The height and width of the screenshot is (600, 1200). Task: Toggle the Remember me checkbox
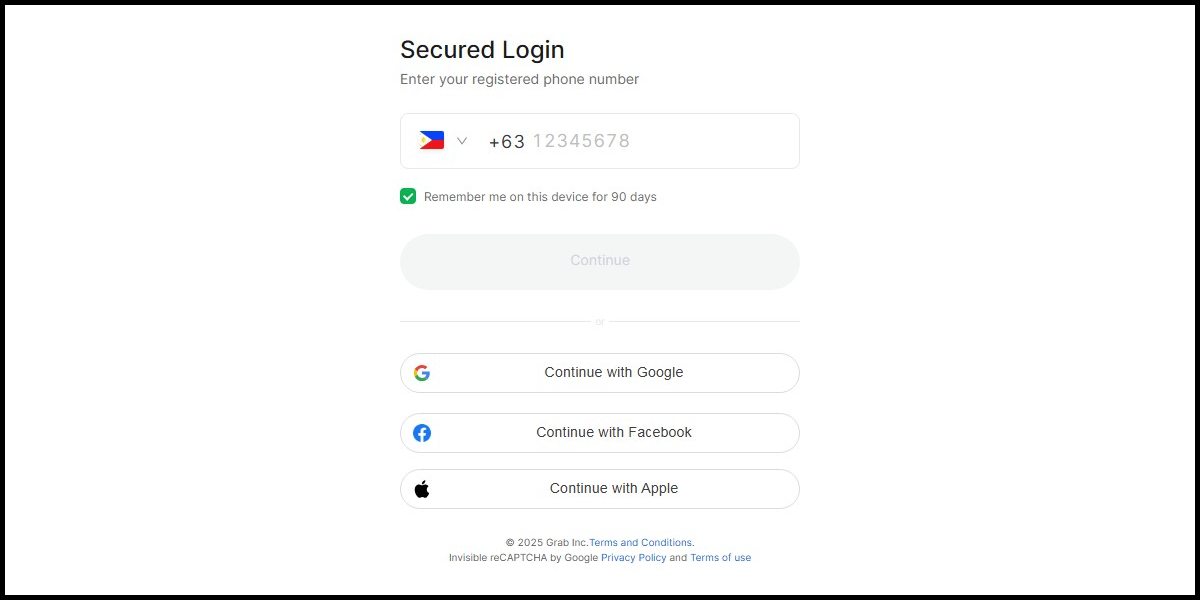coord(408,196)
